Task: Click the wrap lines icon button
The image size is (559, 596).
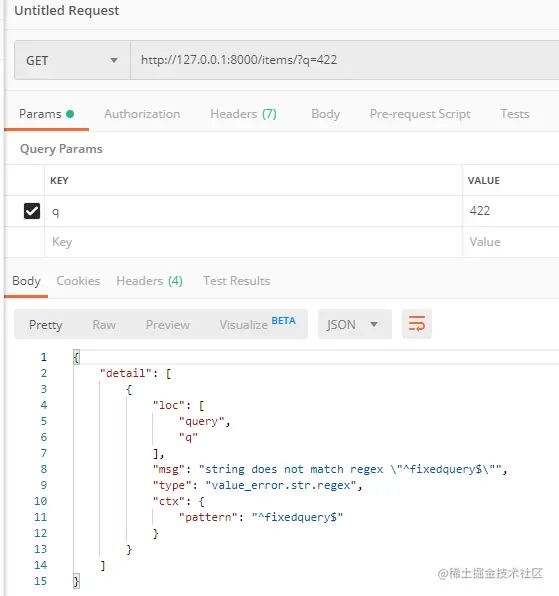Action: coord(416,324)
